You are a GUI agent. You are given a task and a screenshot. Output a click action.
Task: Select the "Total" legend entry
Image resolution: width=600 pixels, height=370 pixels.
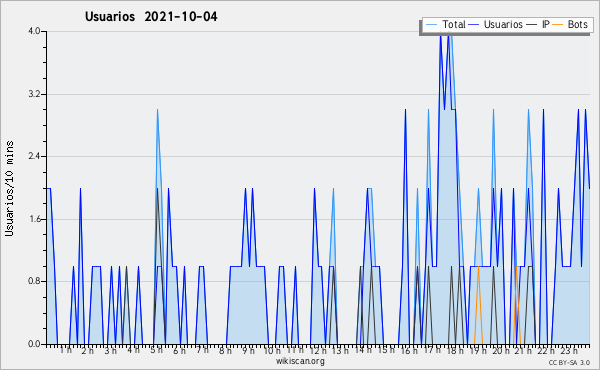(453, 24)
